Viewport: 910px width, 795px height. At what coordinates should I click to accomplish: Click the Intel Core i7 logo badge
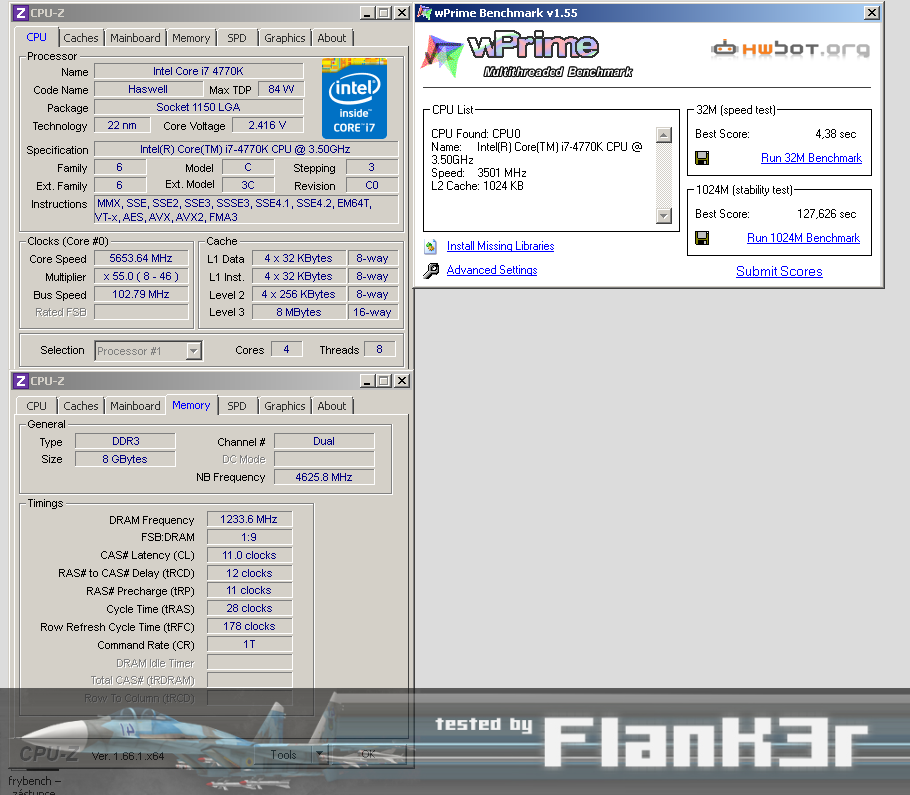(x=354, y=99)
